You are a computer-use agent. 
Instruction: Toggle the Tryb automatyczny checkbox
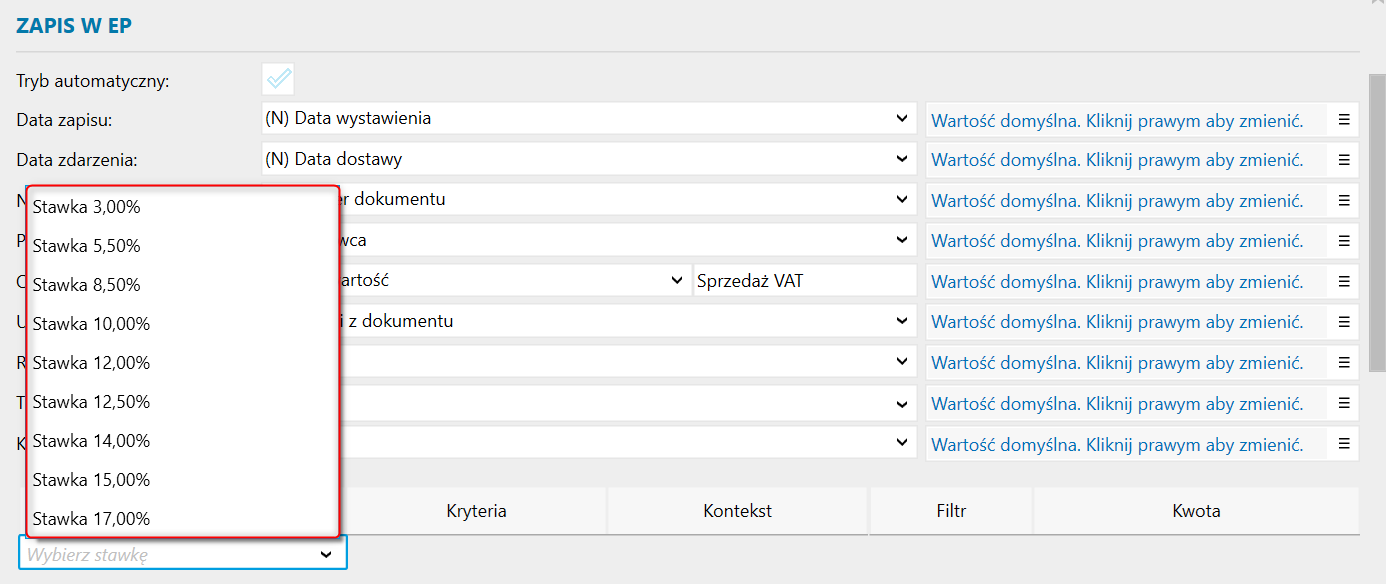click(x=278, y=79)
